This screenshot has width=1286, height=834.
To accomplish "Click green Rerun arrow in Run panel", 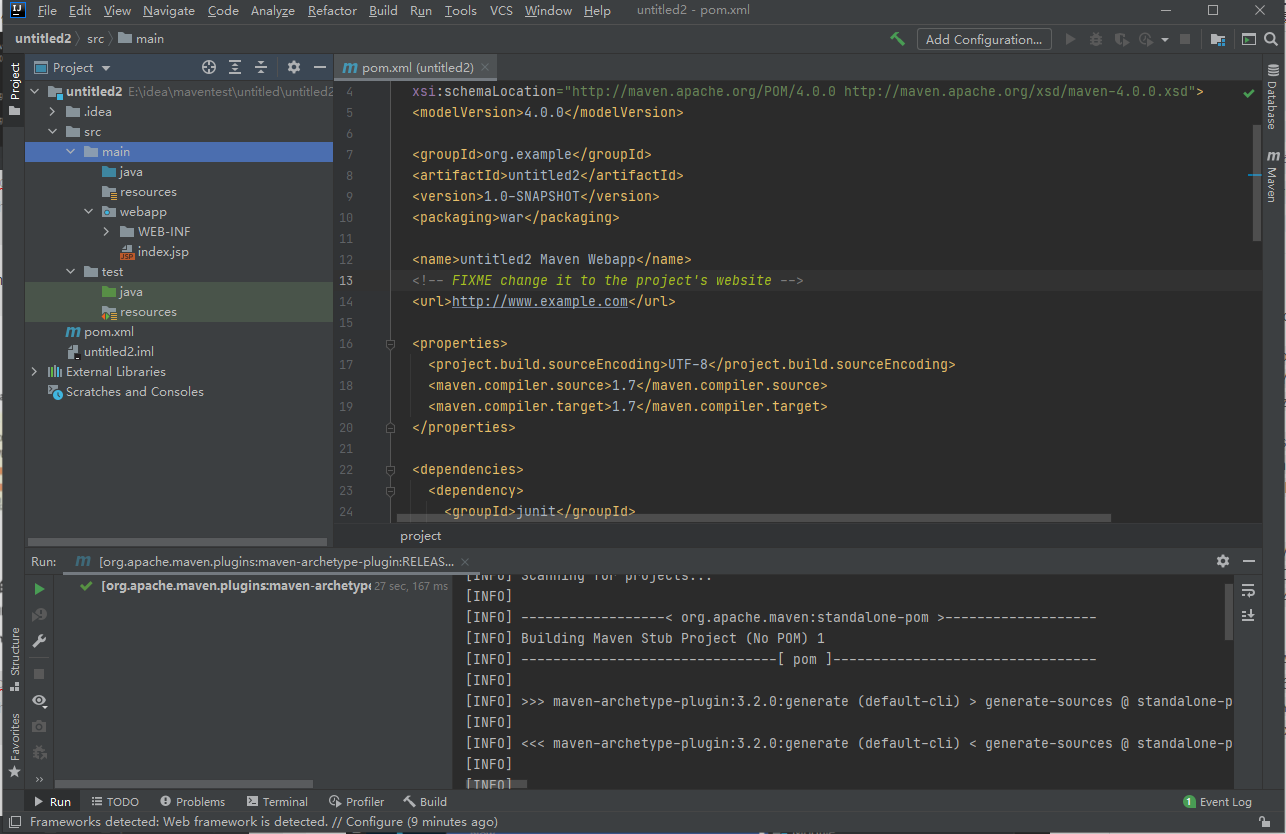I will point(39,588).
